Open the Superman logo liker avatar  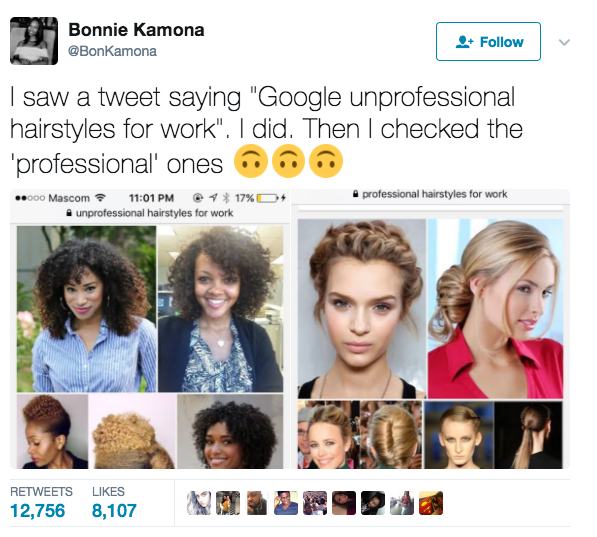431,503
